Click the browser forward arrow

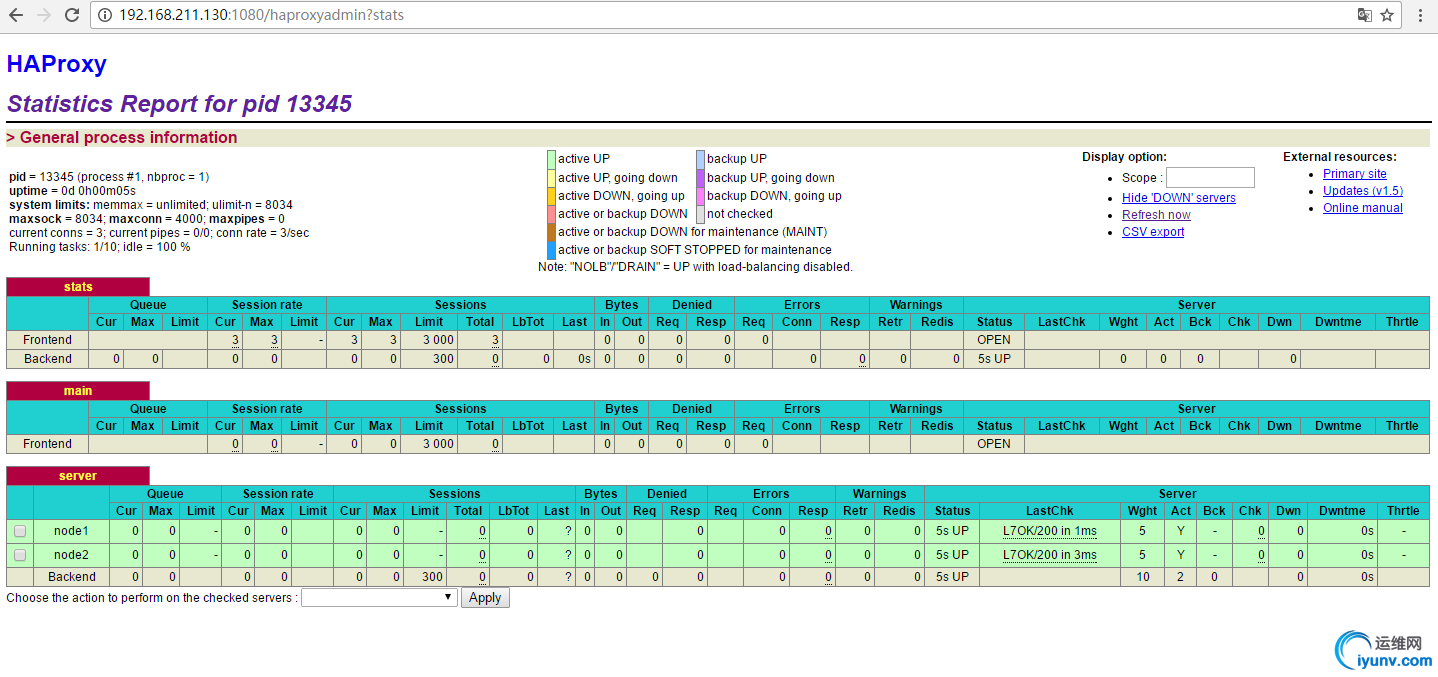point(44,15)
